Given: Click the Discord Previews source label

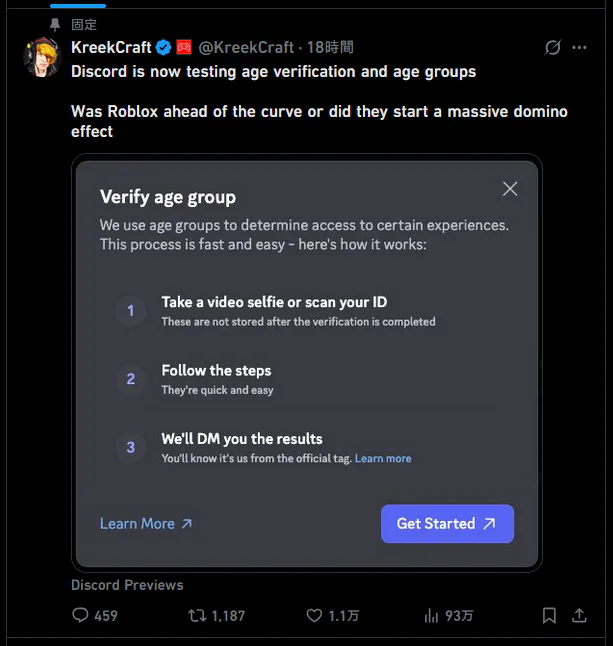Looking at the screenshot, I should point(127,585).
